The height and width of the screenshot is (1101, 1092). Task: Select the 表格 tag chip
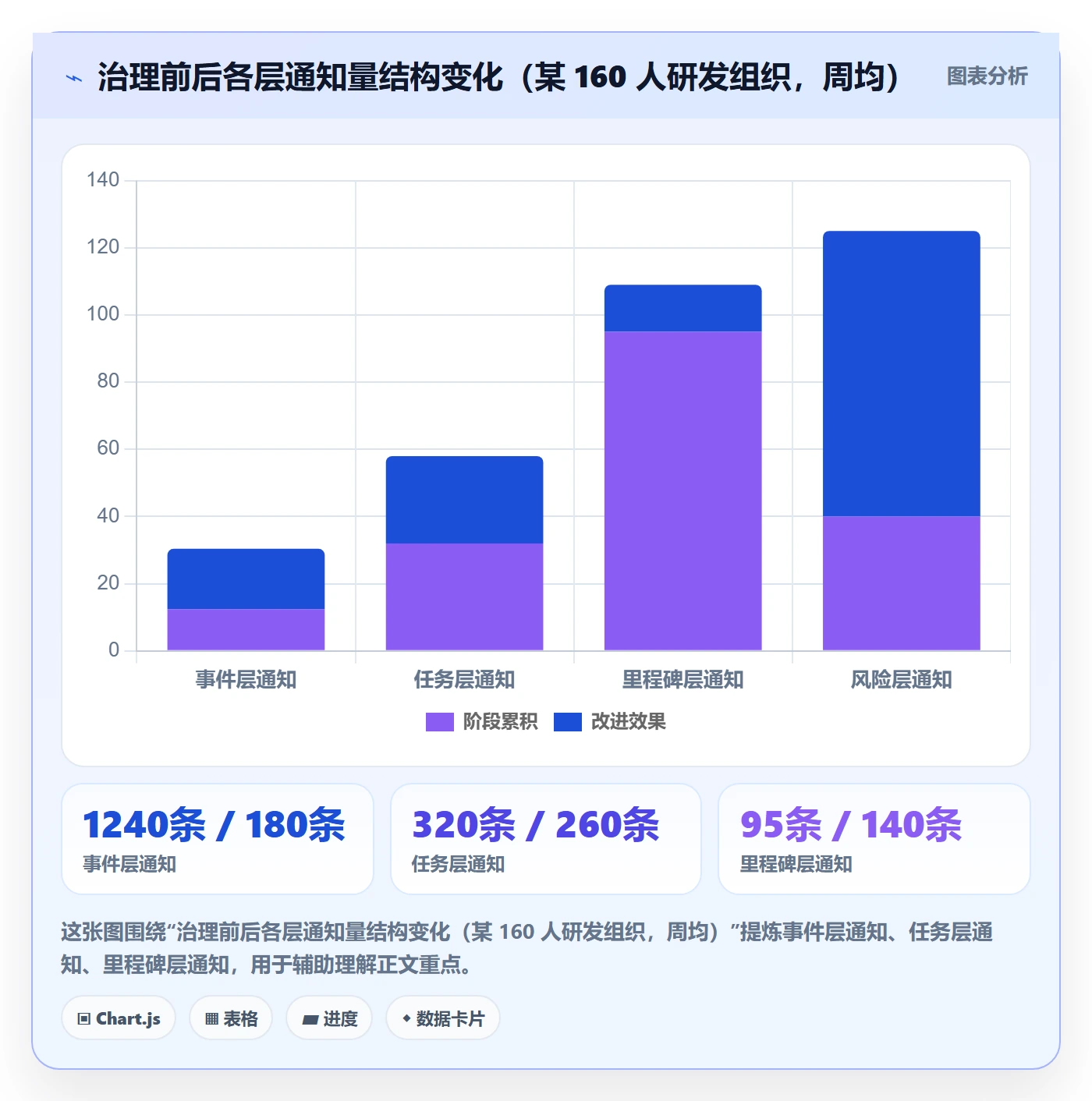click(231, 1018)
